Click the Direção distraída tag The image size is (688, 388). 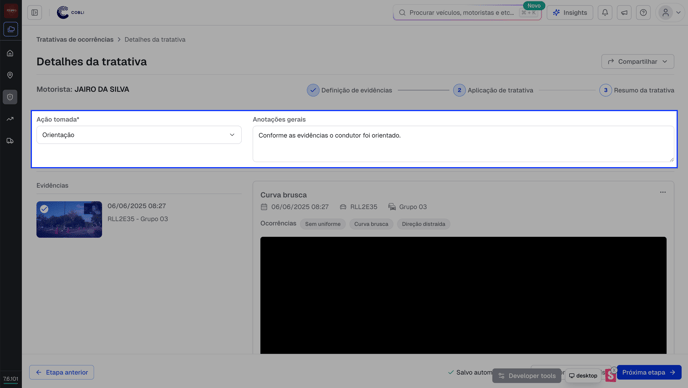[x=423, y=224]
